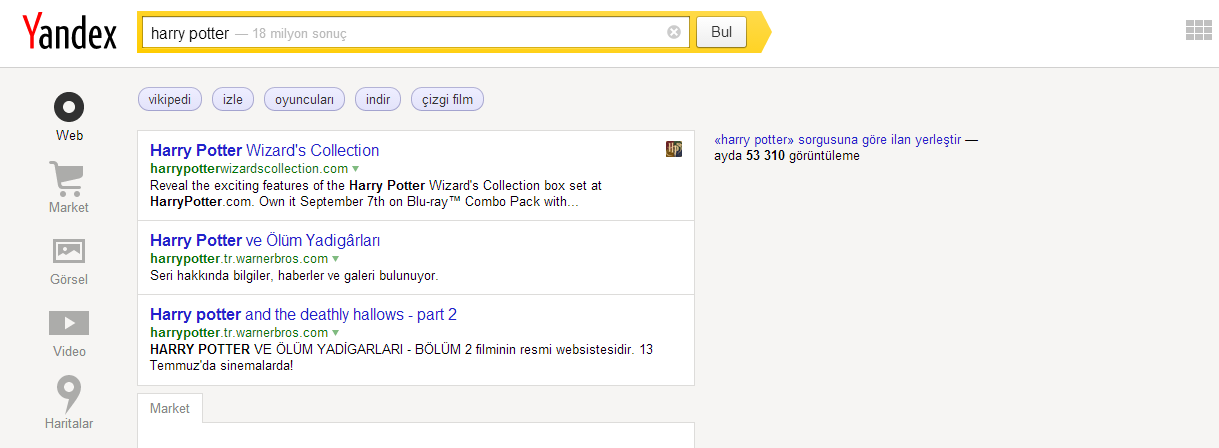Click the Yandex logo
1219x448 pixels.
pyautogui.click(x=69, y=32)
